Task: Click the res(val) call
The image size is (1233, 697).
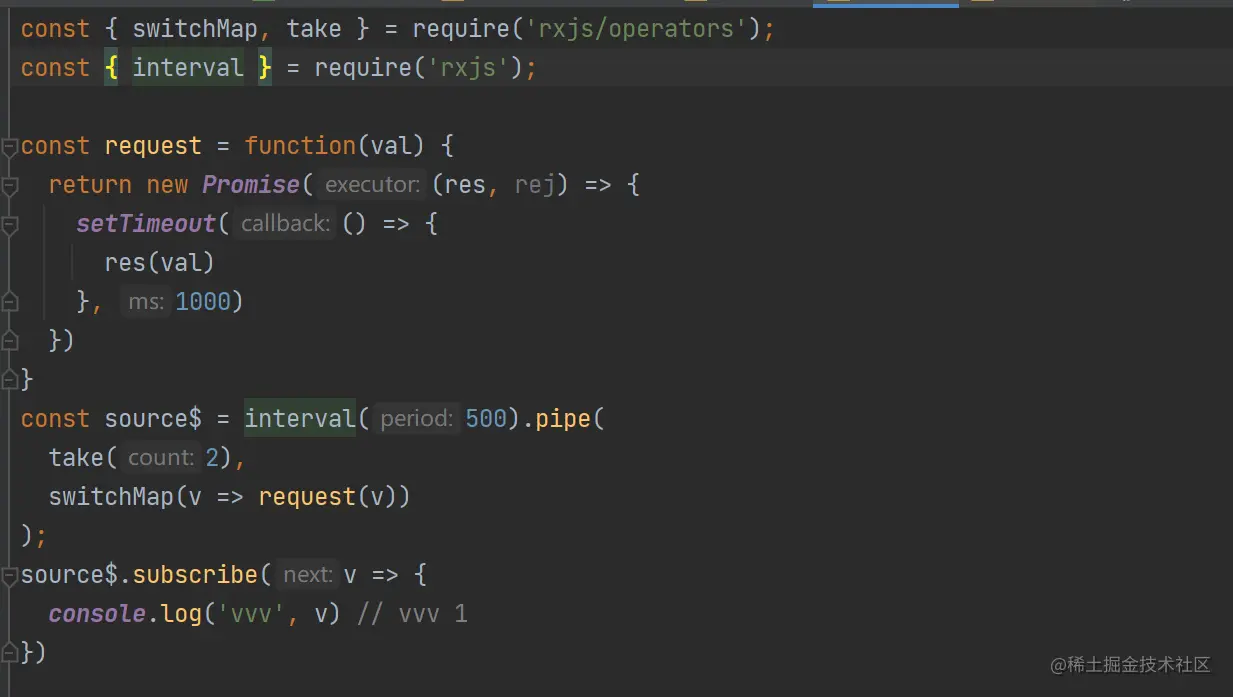Action: point(160,263)
